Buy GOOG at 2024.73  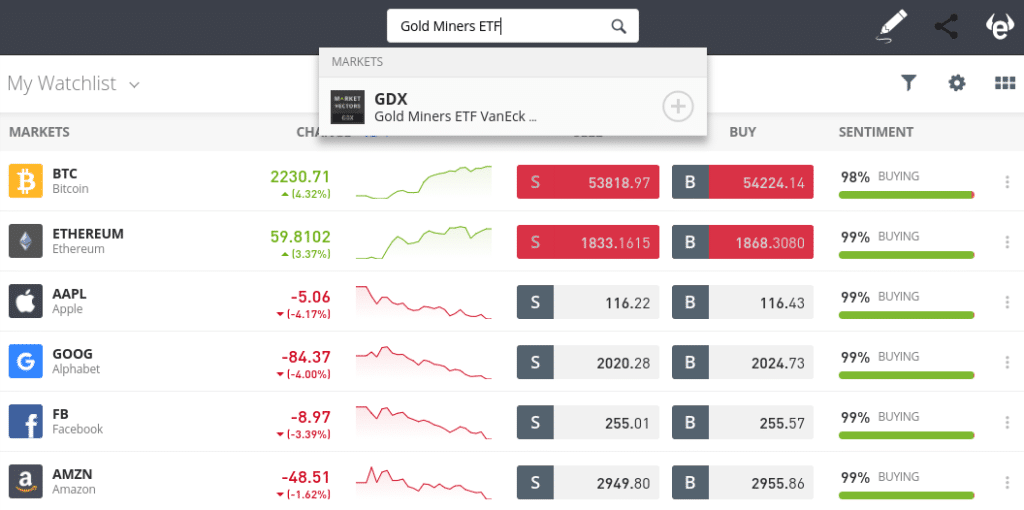(743, 362)
